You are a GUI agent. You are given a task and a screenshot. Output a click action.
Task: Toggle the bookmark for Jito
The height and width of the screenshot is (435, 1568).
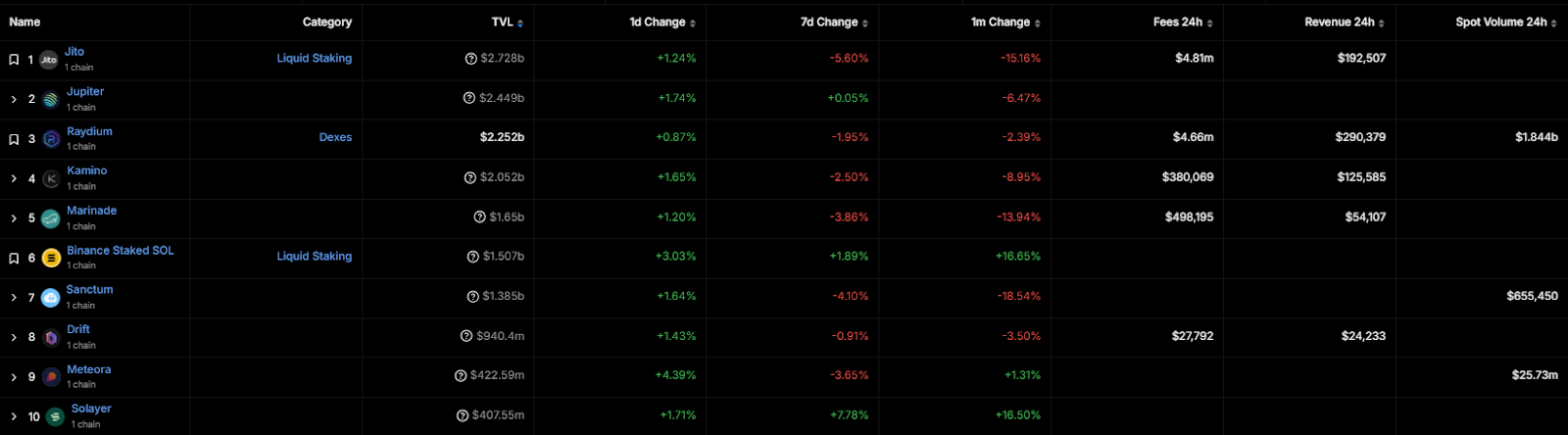pyautogui.click(x=14, y=60)
